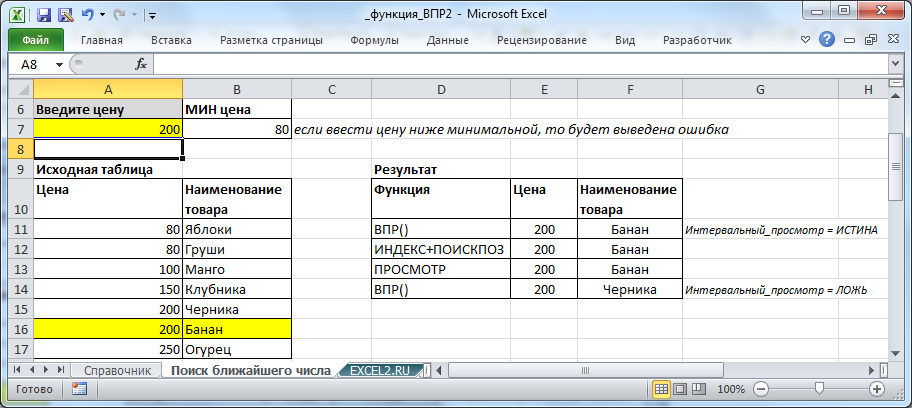Switch to the Справочник sheet tab
Viewport: 912px width, 408px height.
click(x=118, y=370)
